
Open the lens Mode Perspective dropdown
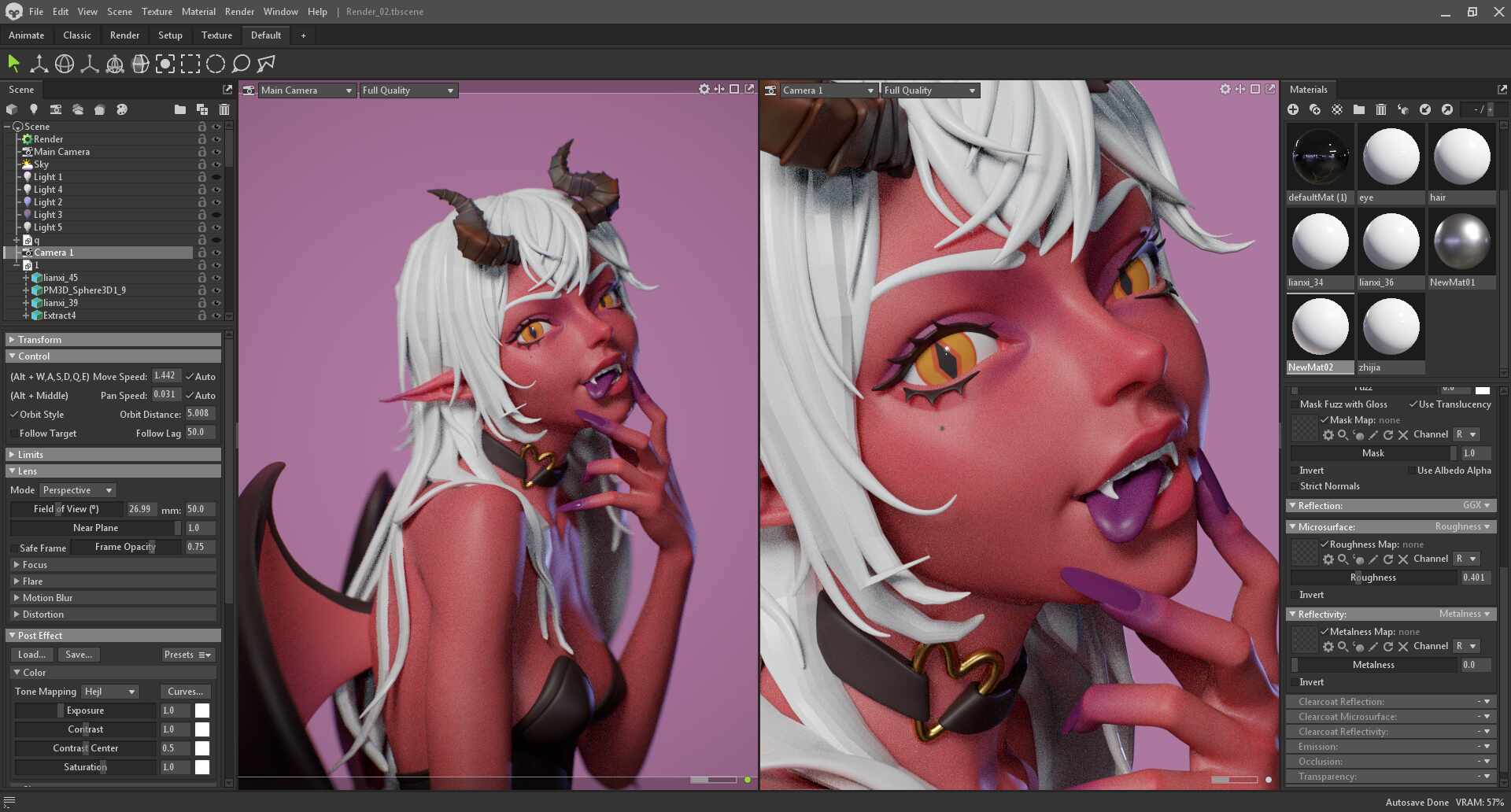pos(78,490)
